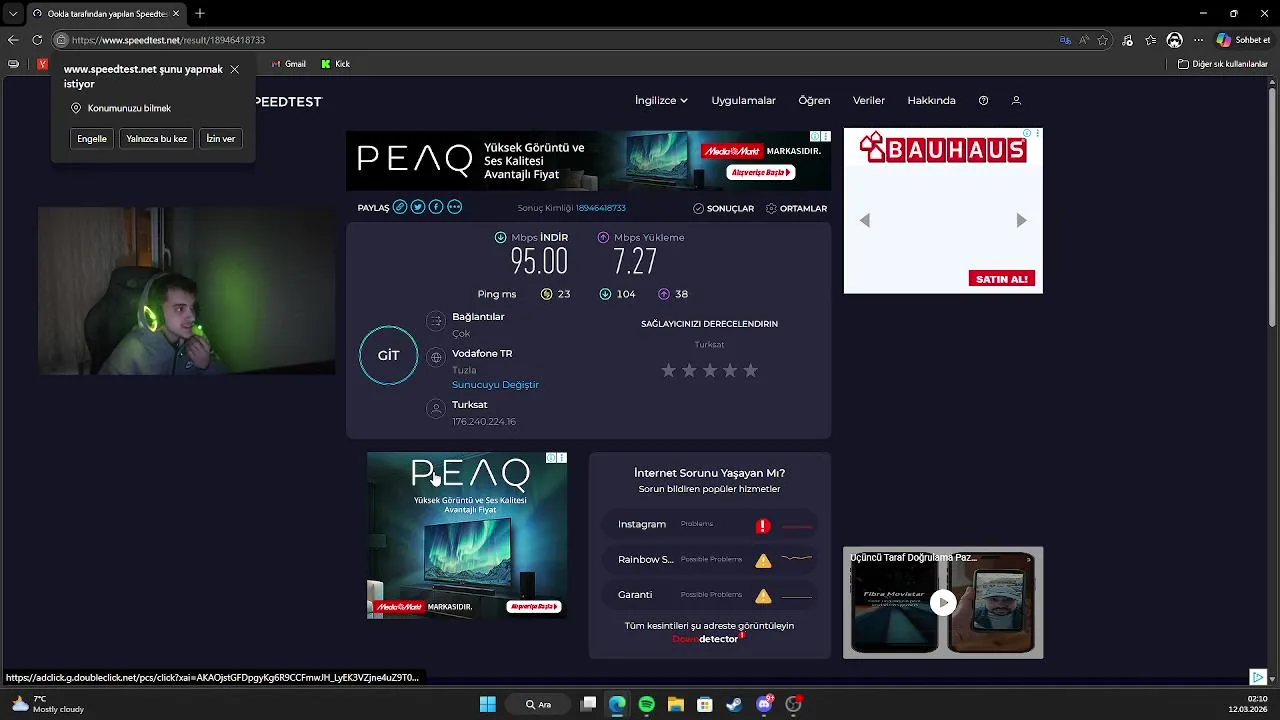Click Alışverişe Başla in top PEAQ banner
Image resolution: width=1280 pixels, height=720 pixels.
click(x=762, y=172)
